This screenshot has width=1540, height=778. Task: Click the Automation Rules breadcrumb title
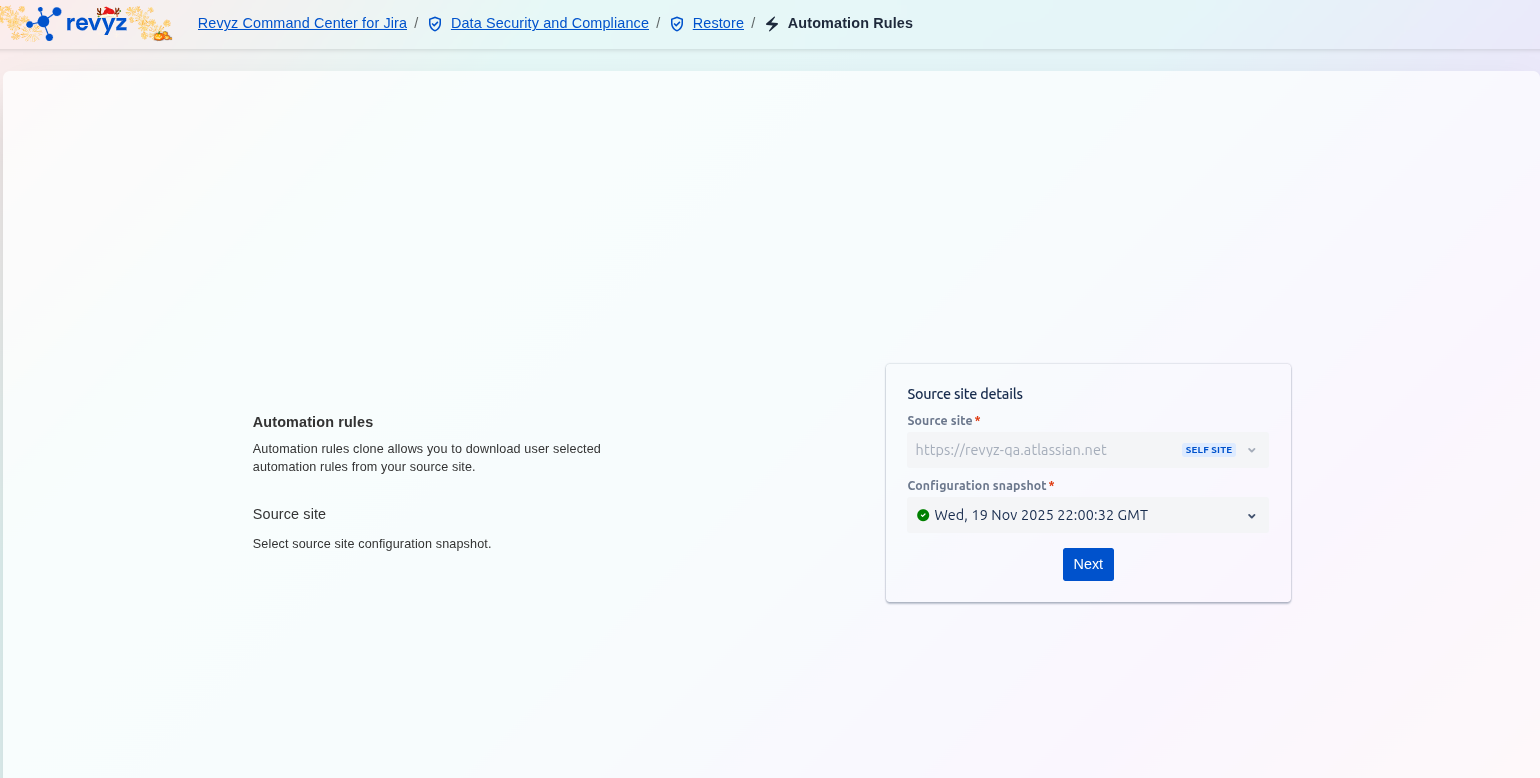coord(850,23)
